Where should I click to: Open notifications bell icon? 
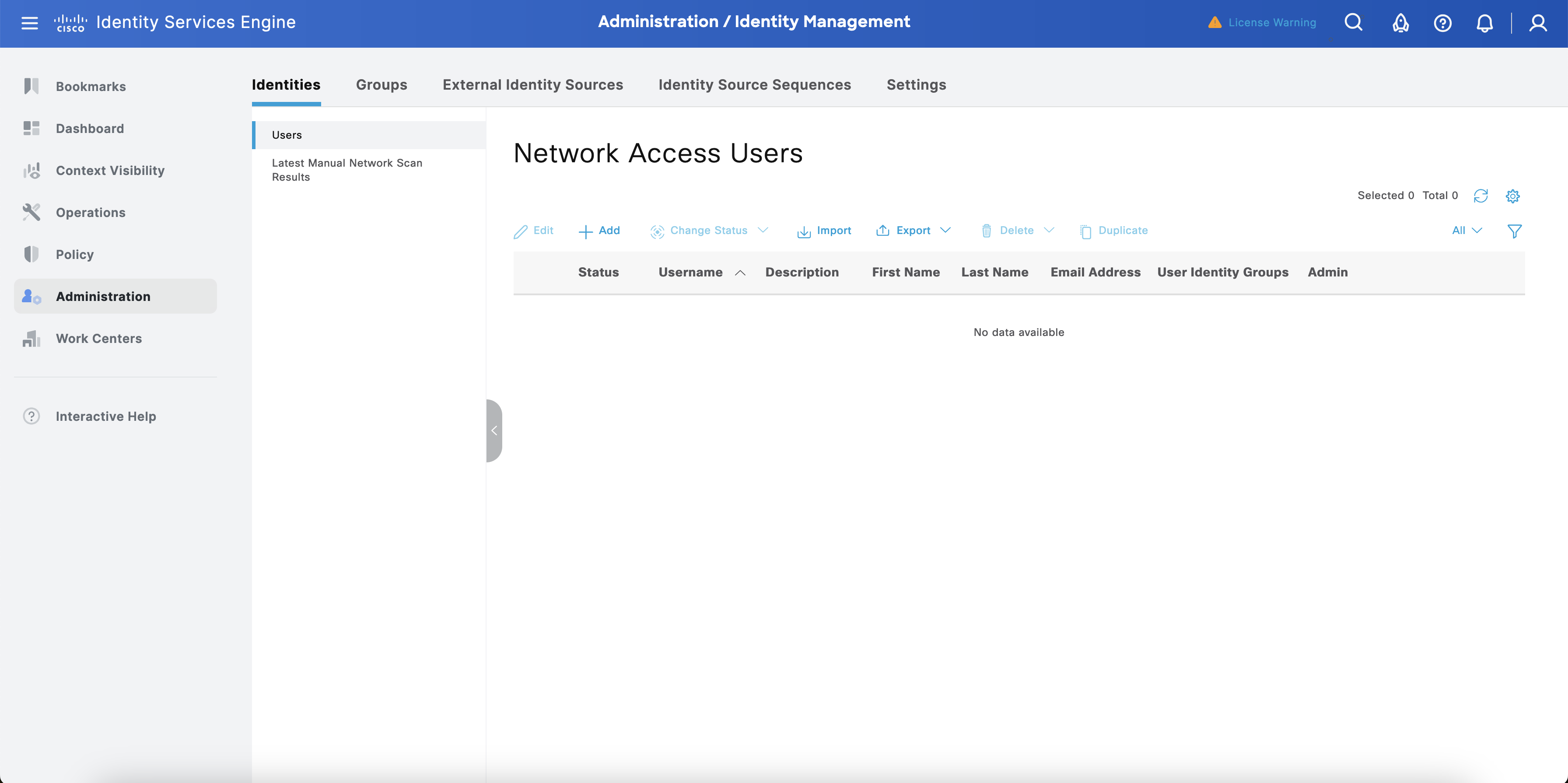coord(1484,23)
